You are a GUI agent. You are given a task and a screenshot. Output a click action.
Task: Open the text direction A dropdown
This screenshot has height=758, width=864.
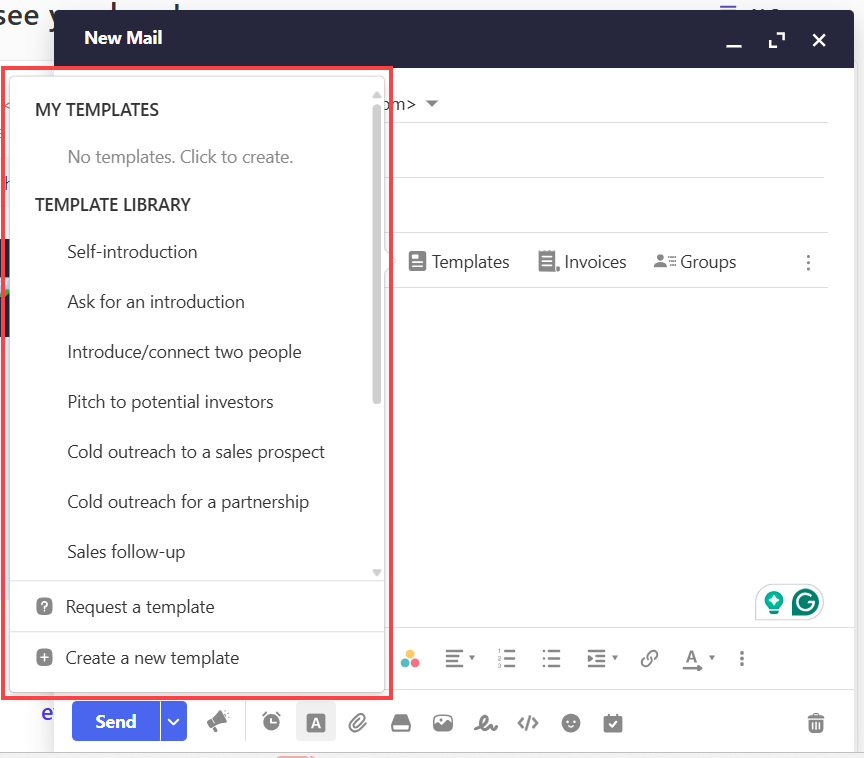tap(698, 659)
